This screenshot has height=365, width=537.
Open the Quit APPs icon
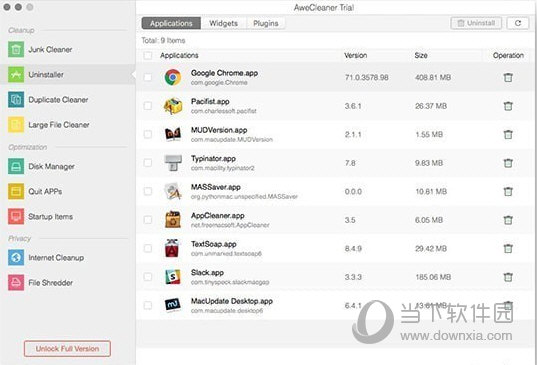tap(16, 191)
